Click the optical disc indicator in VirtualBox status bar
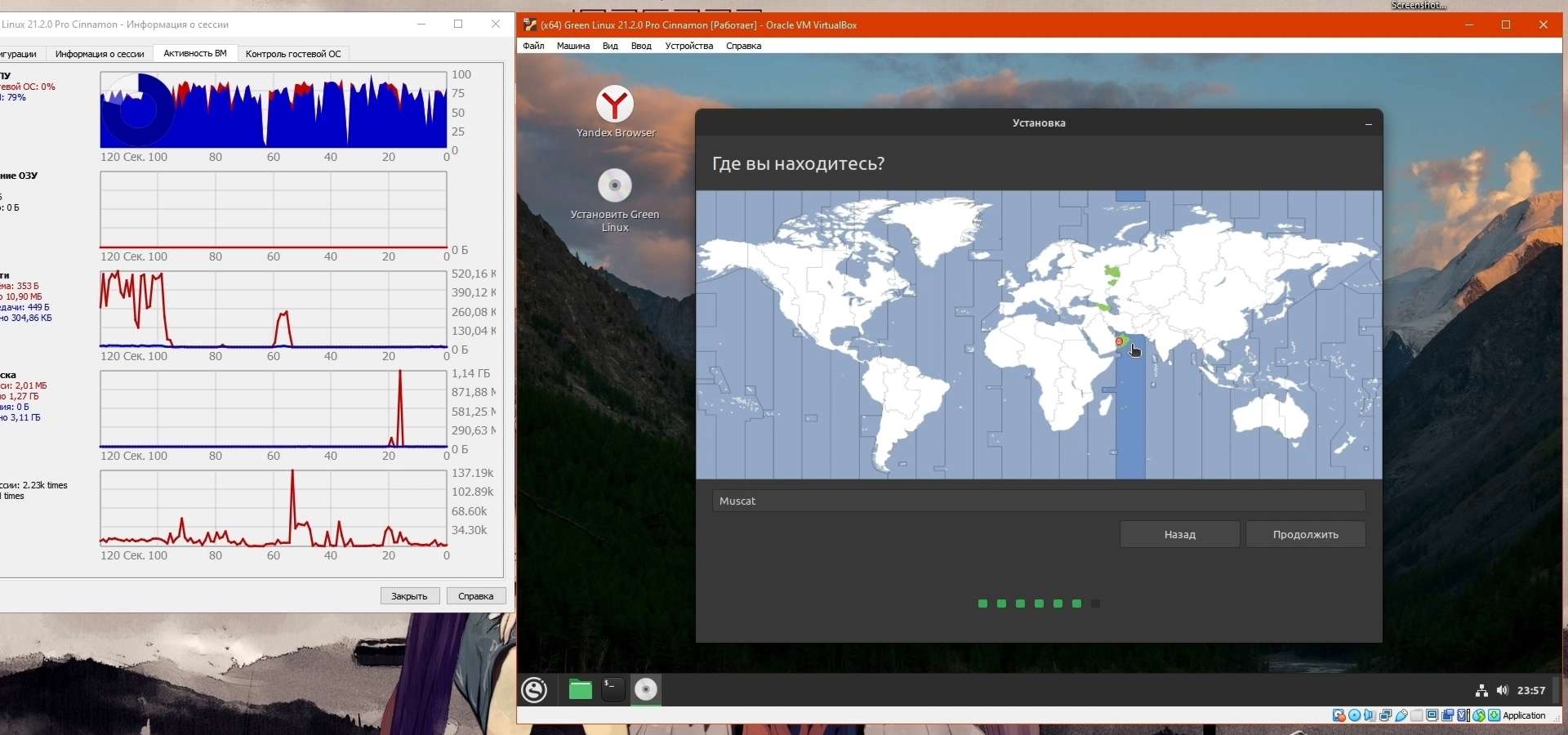 [x=1355, y=715]
